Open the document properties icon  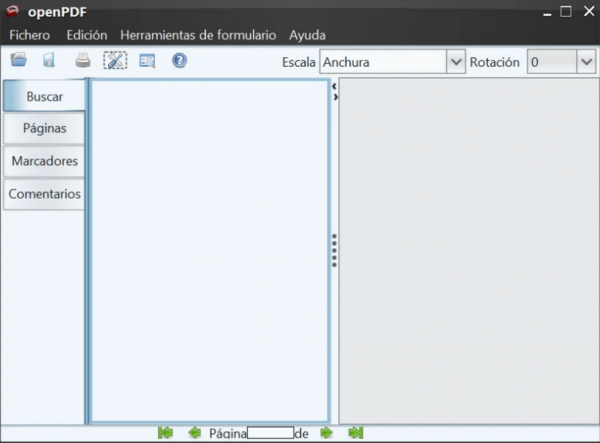[147, 60]
